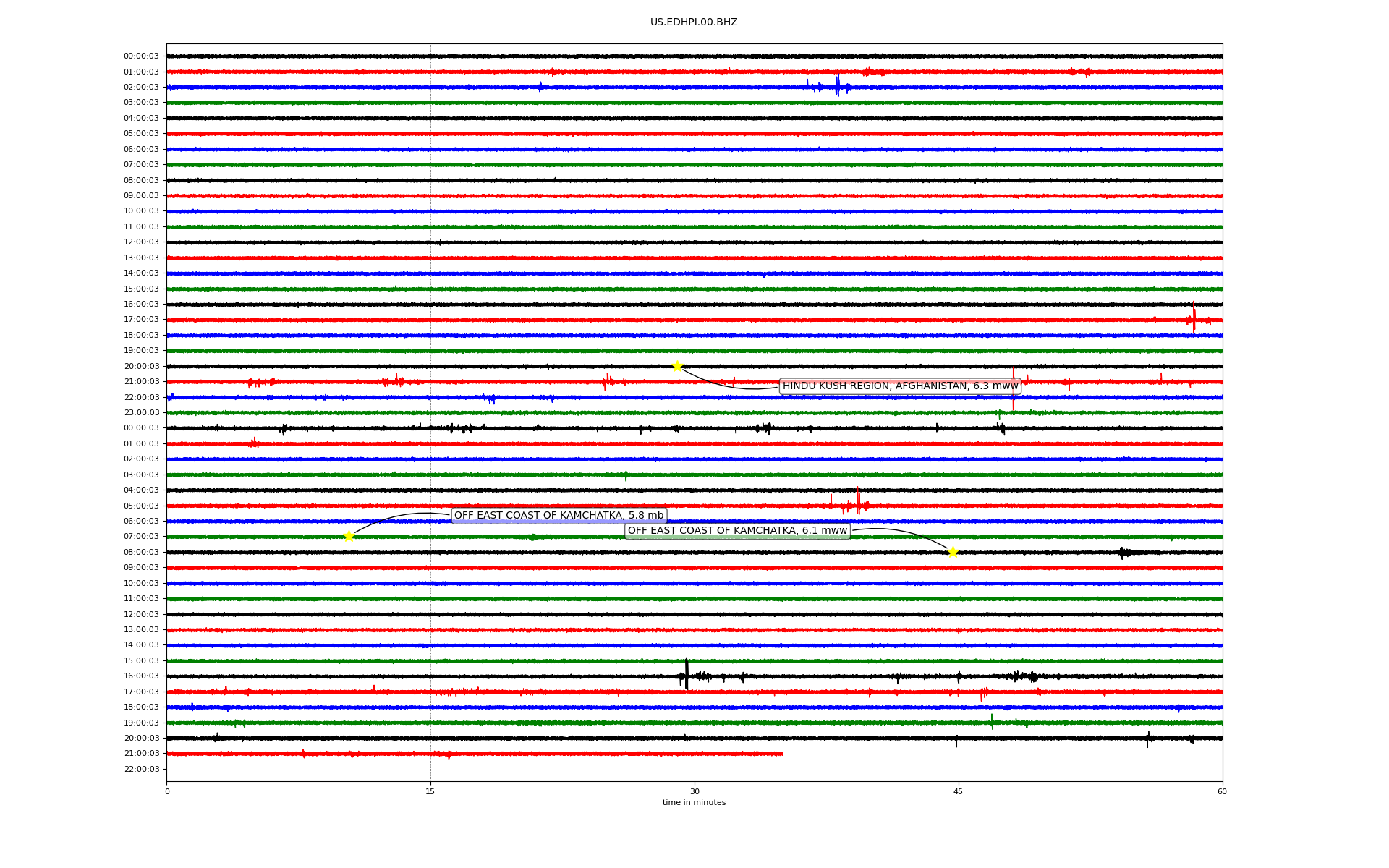The height and width of the screenshot is (868, 1389).
Task: Click the US.EDHPI.00.BHZ plot title
Action: point(694,22)
